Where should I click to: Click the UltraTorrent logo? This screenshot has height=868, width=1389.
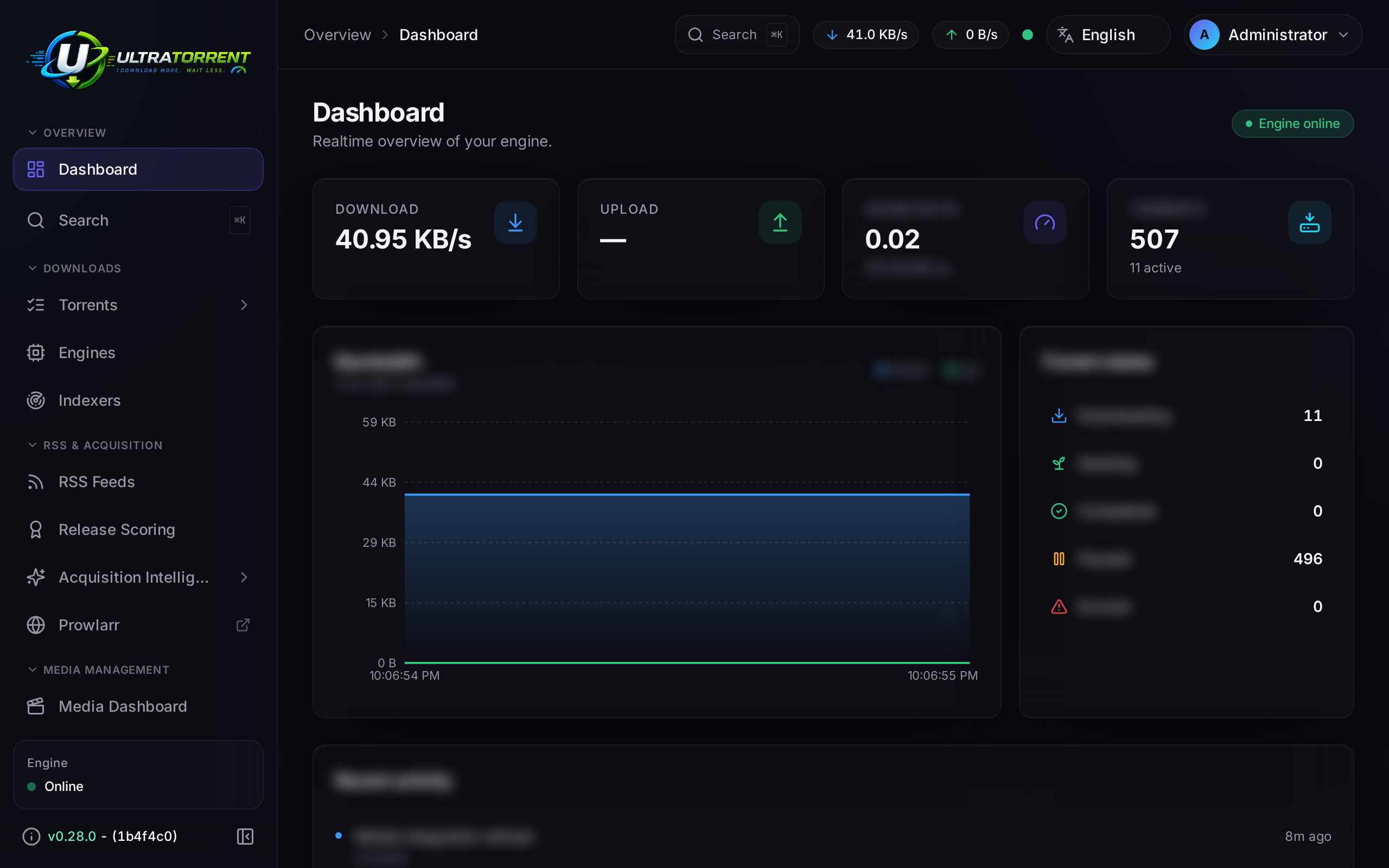[138, 60]
